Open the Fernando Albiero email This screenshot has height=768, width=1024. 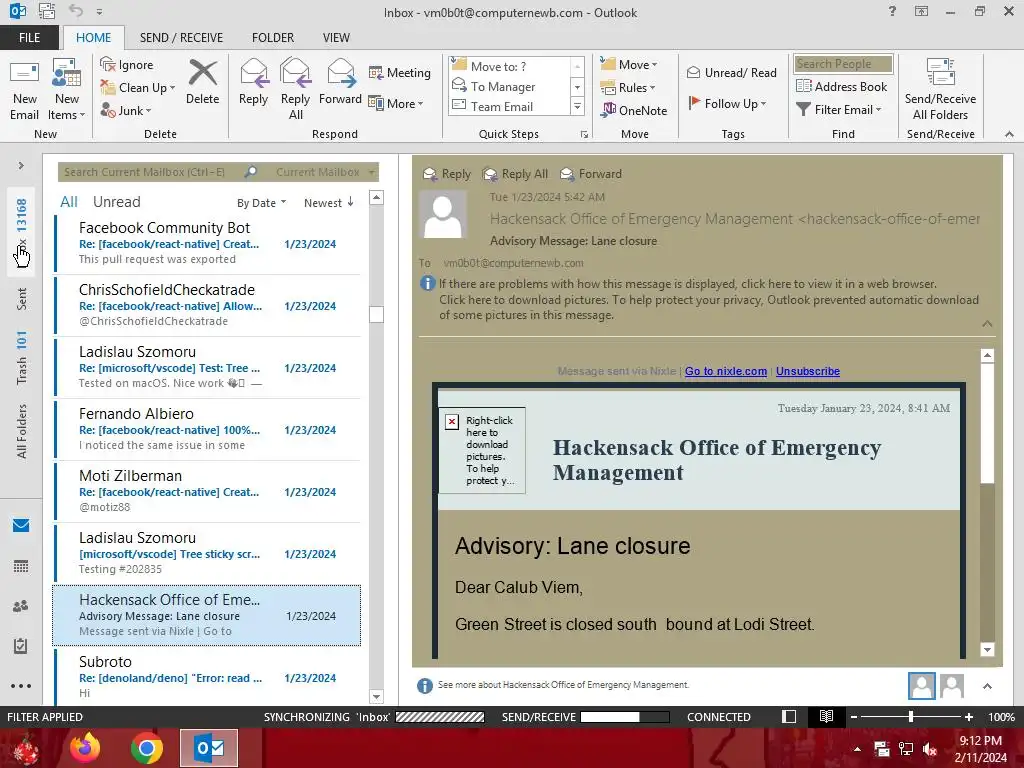[207, 429]
